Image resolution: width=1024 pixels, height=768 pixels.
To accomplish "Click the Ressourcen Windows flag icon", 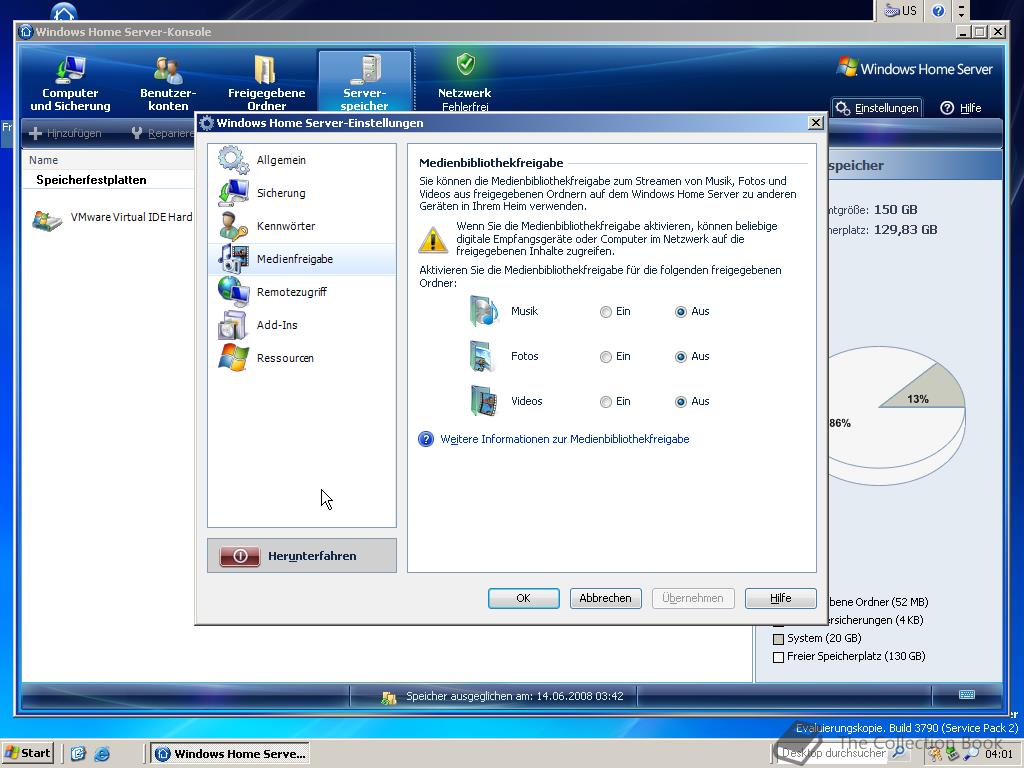I will pyautogui.click(x=233, y=358).
